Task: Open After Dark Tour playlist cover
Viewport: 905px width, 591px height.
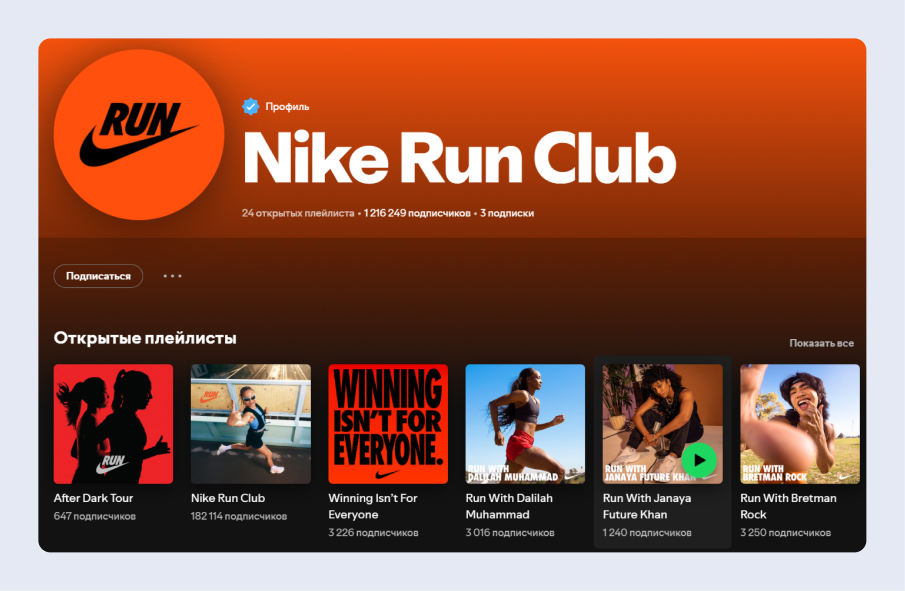Action: (113, 424)
